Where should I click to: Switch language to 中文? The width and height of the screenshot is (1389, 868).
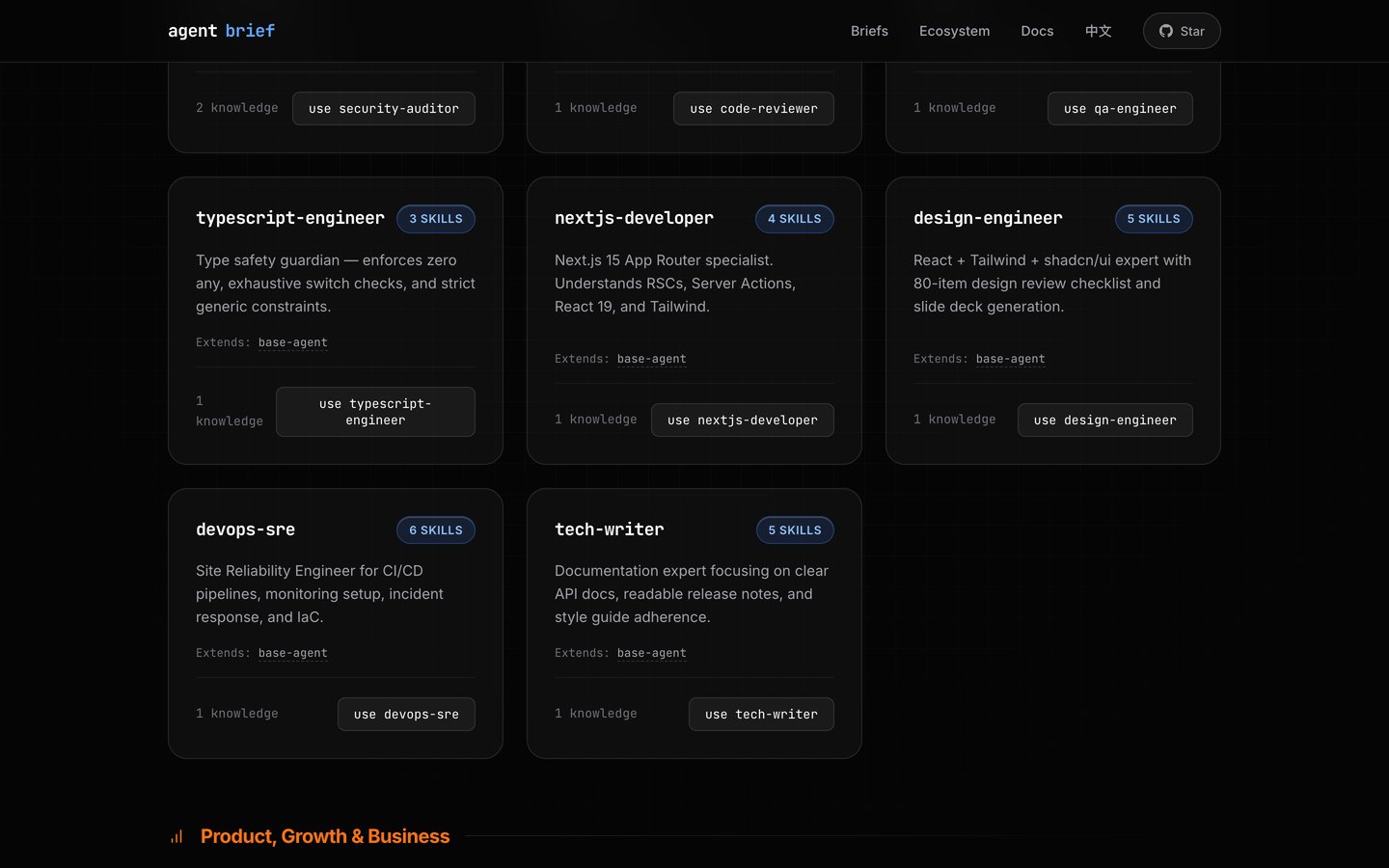click(1098, 31)
